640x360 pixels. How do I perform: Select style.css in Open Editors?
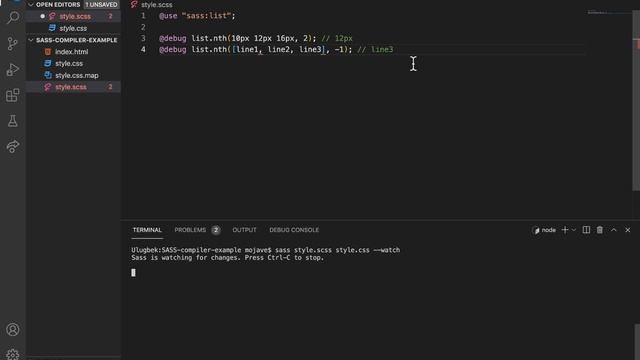73,28
